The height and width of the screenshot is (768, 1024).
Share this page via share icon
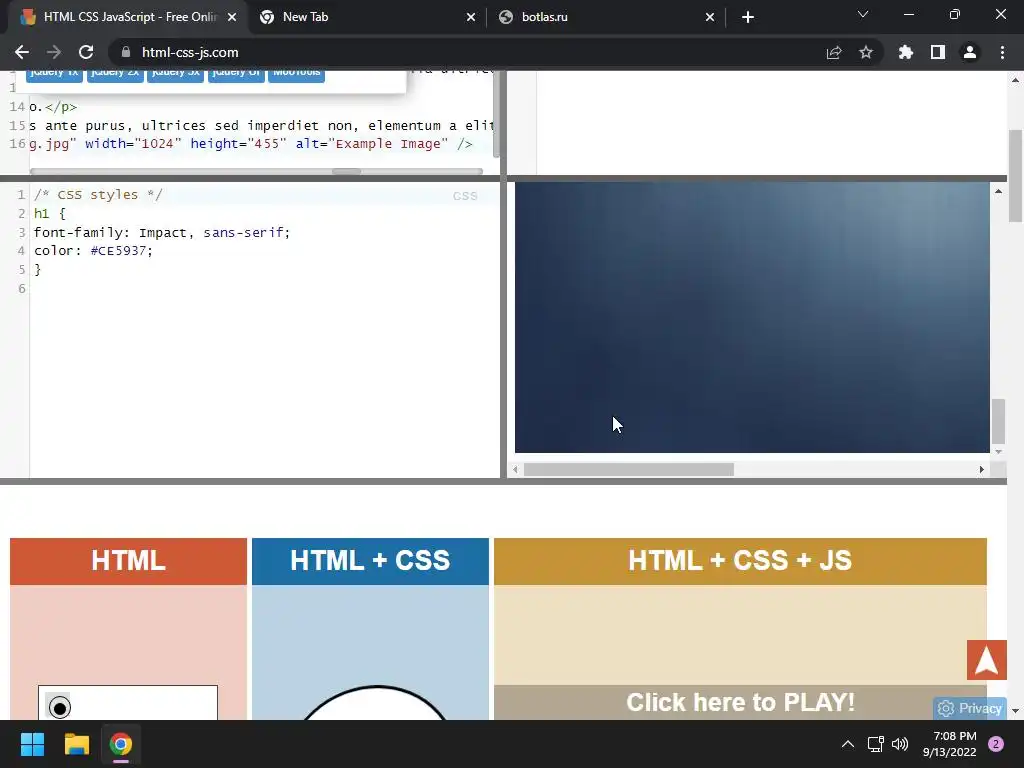[x=834, y=52]
